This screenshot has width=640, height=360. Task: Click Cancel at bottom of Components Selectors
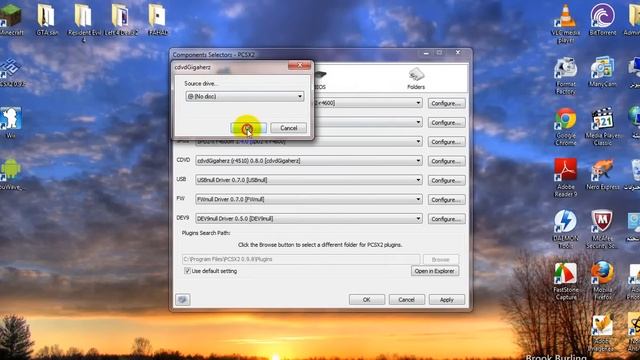coord(407,300)
